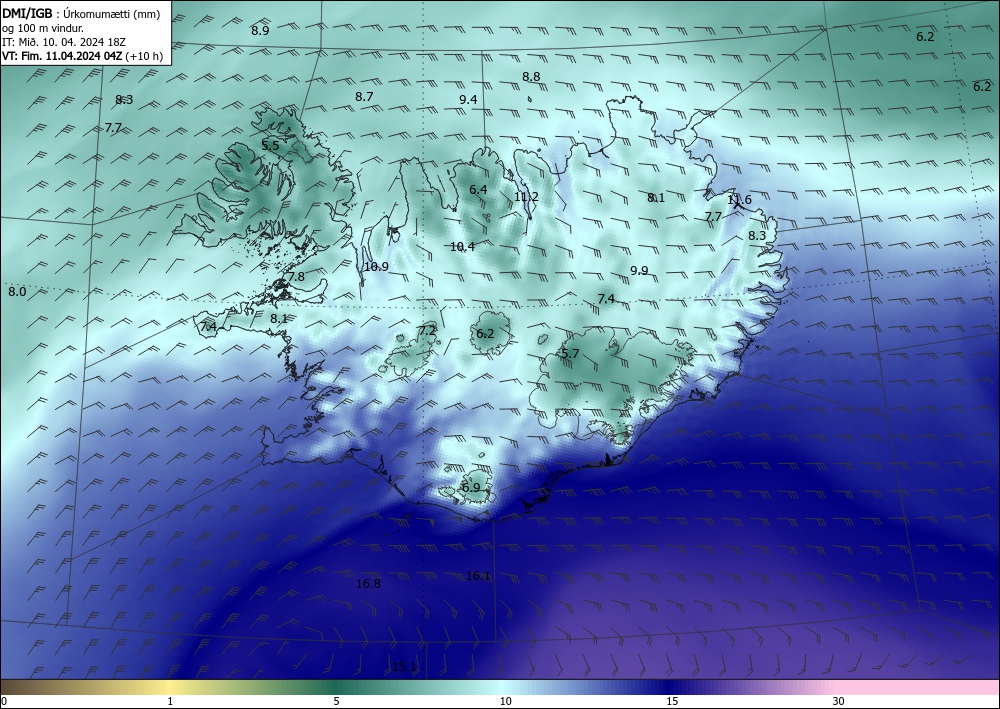1000x709 pixels.
Task: Pick the 5.5 value over the Westfjords
Action: pyautogui.click(x=270, y=145)
